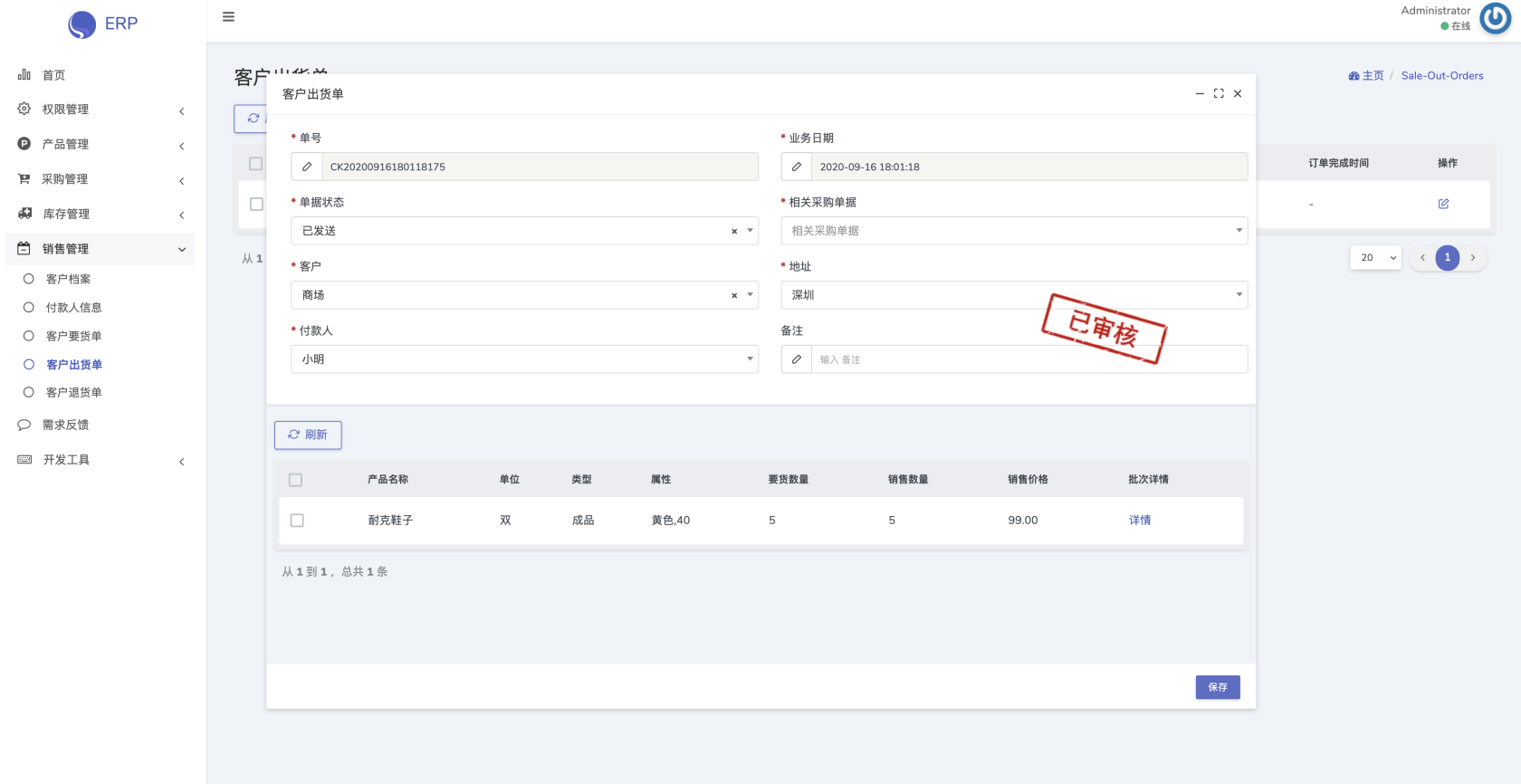Viewport: 1521px width, 784px height.
Task: Click the 需求反馈 speech bubble icon
Action: (x=24, y=425)
